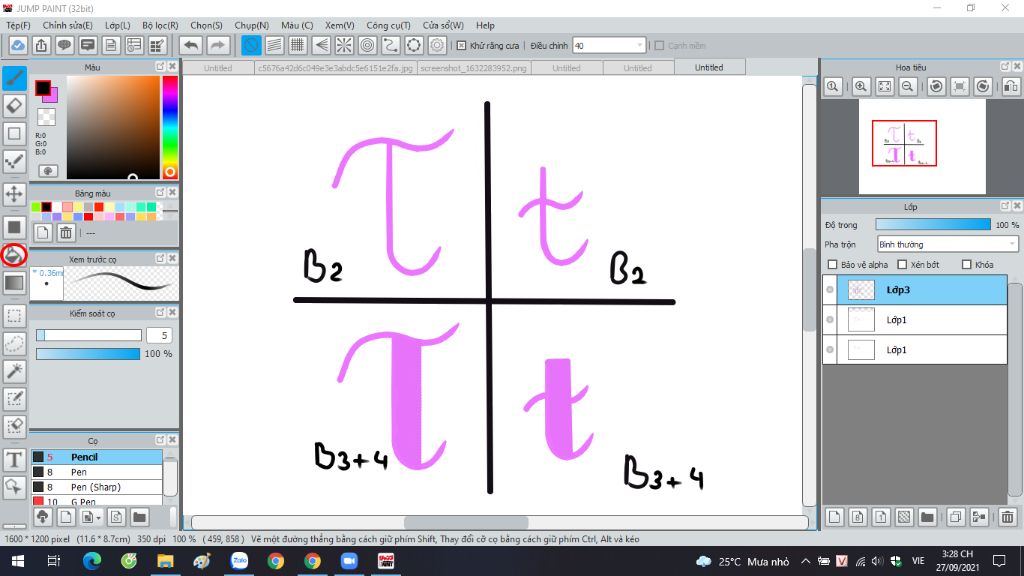Open the Lớp(L) menu

(118, 25)
